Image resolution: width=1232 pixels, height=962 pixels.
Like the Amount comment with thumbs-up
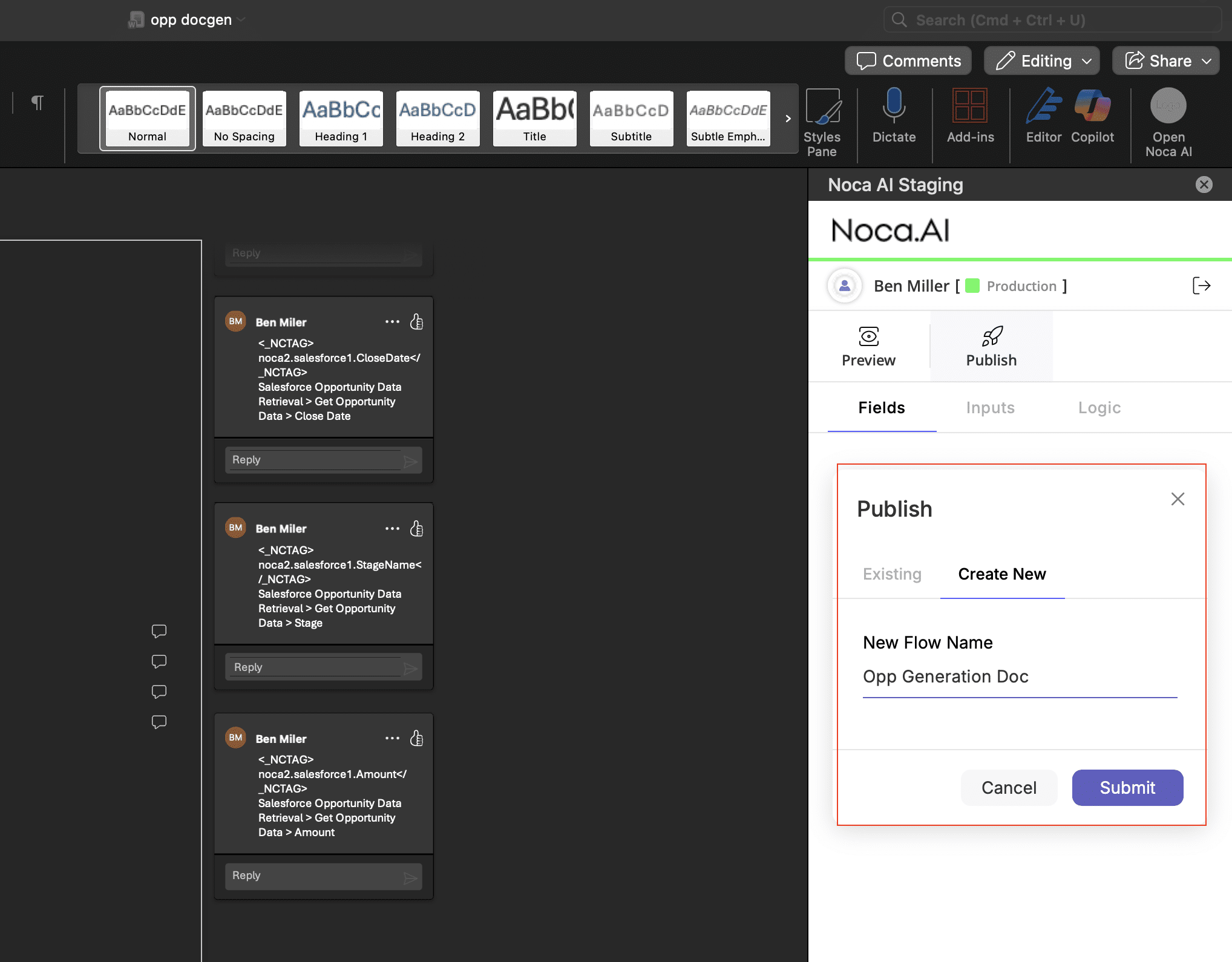pyautogui.click(x=416, y=738)
